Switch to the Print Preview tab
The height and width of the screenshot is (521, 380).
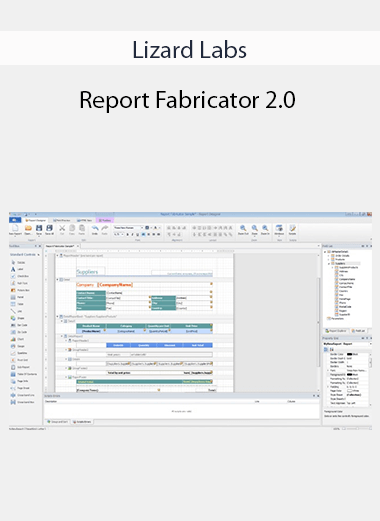tap(62, 220)
